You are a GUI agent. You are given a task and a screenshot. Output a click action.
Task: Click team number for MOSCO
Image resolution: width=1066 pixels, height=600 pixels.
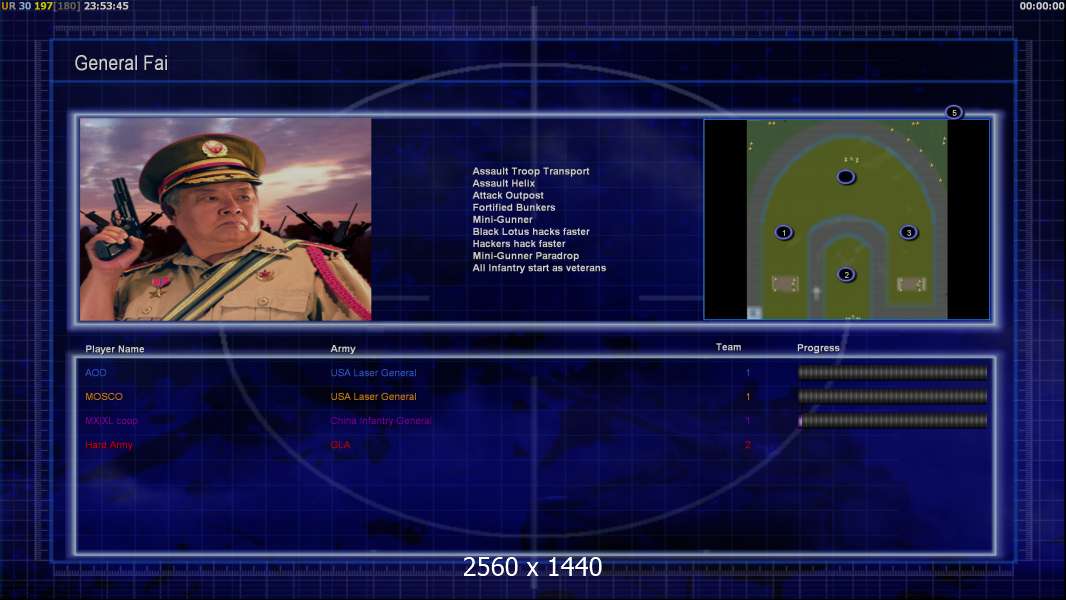coord(748,396)
